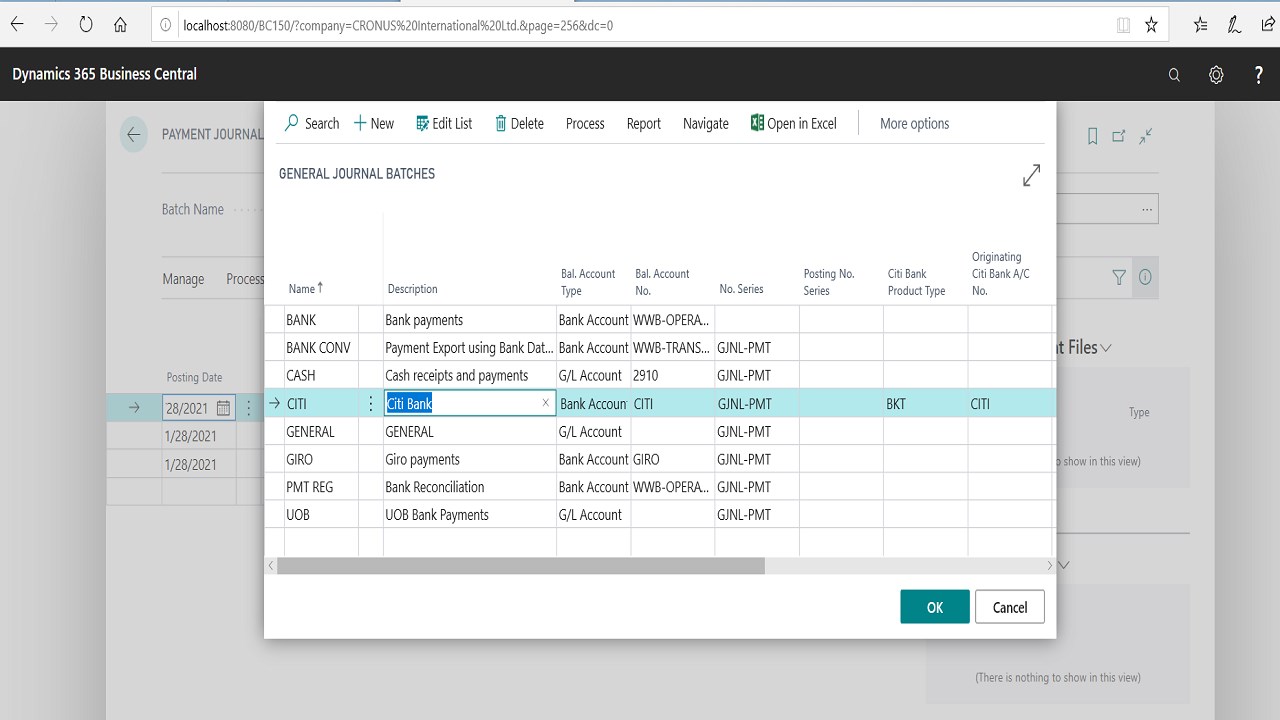
Task: Go back from Payment Journal page
Action: (x=134, y=135)
